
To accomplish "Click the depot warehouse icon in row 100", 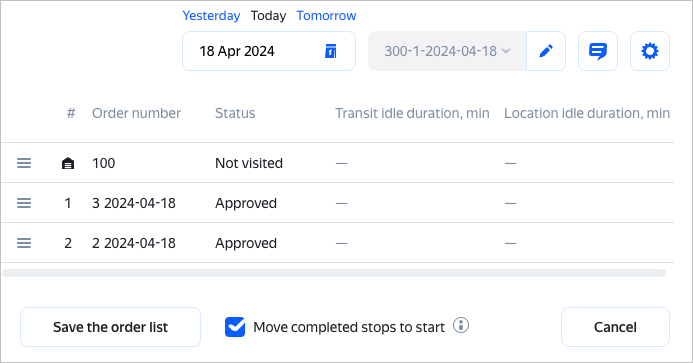I will [68, 164].
